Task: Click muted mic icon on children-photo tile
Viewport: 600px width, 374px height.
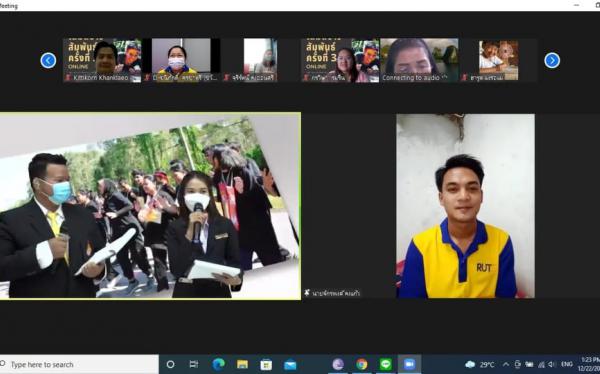Action: tap(464, 78)
